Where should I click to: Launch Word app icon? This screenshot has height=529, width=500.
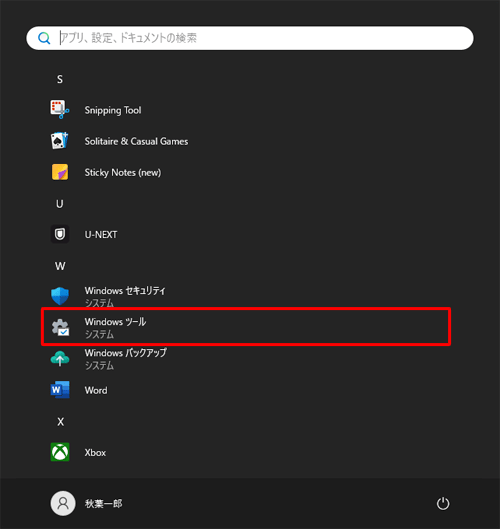tap(60, 390)
